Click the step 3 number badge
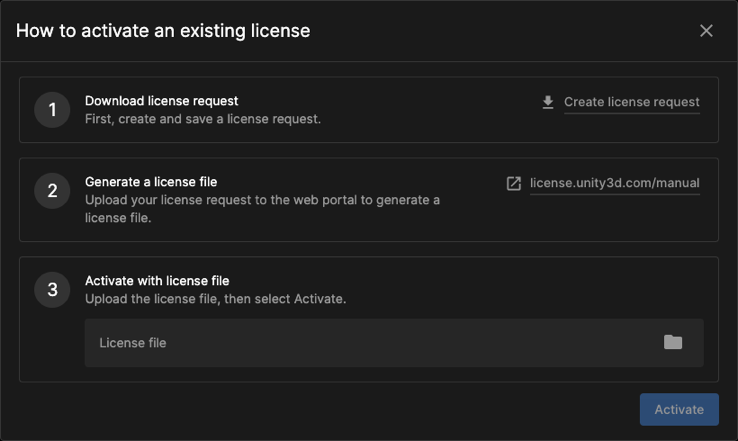Screen dimensions: 738x441 pos(52,290)
